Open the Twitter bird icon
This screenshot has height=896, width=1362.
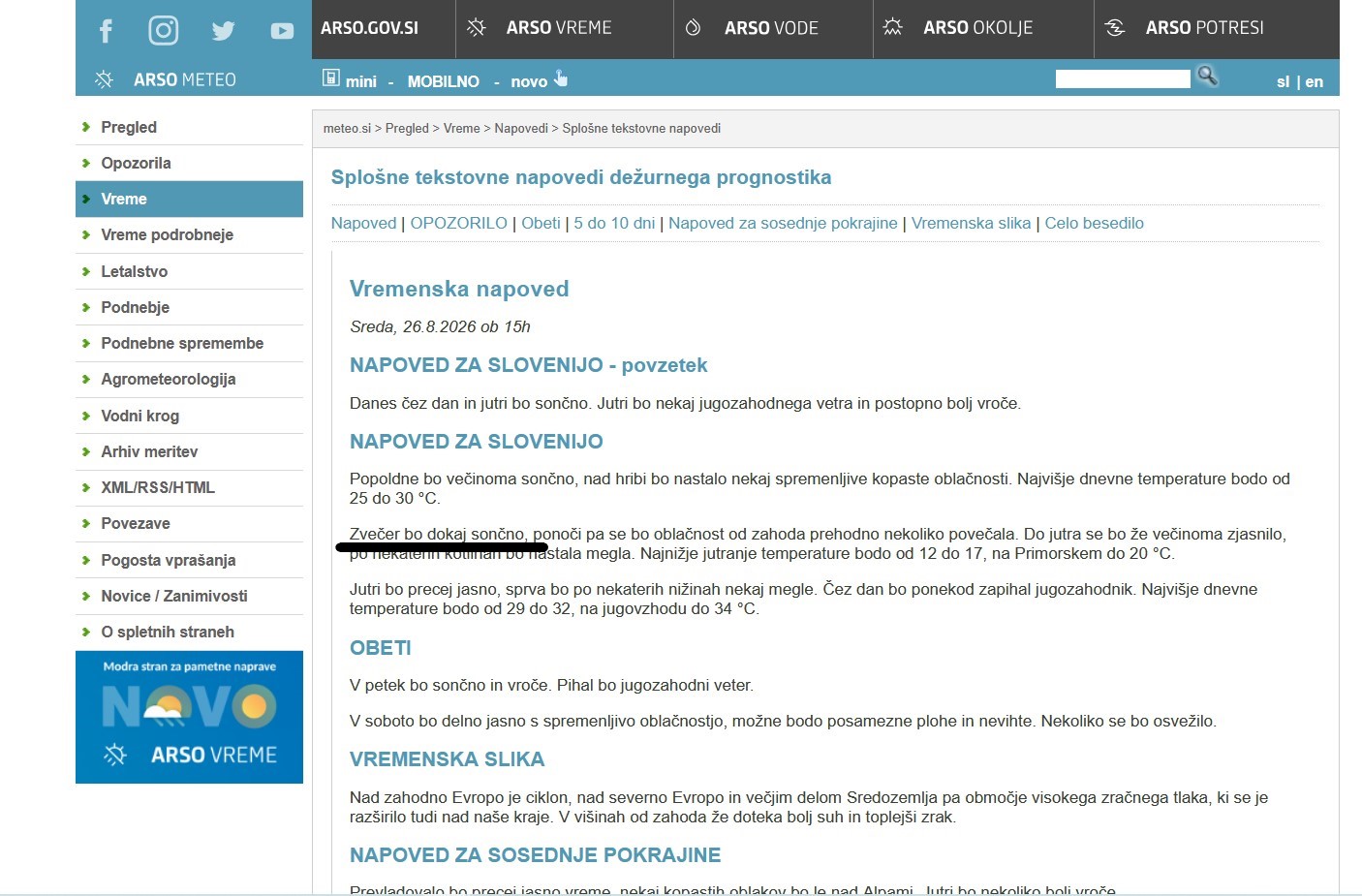pos(223,31)
